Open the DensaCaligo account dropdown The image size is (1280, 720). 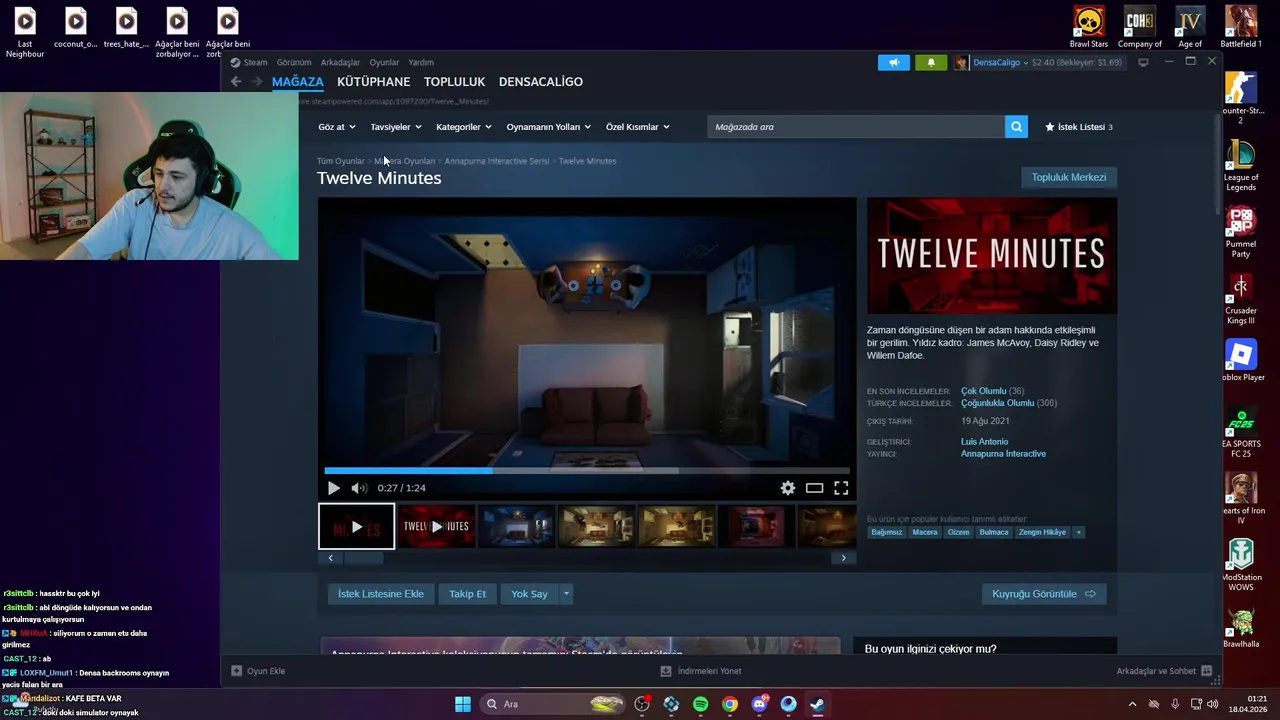(1000, 62)
